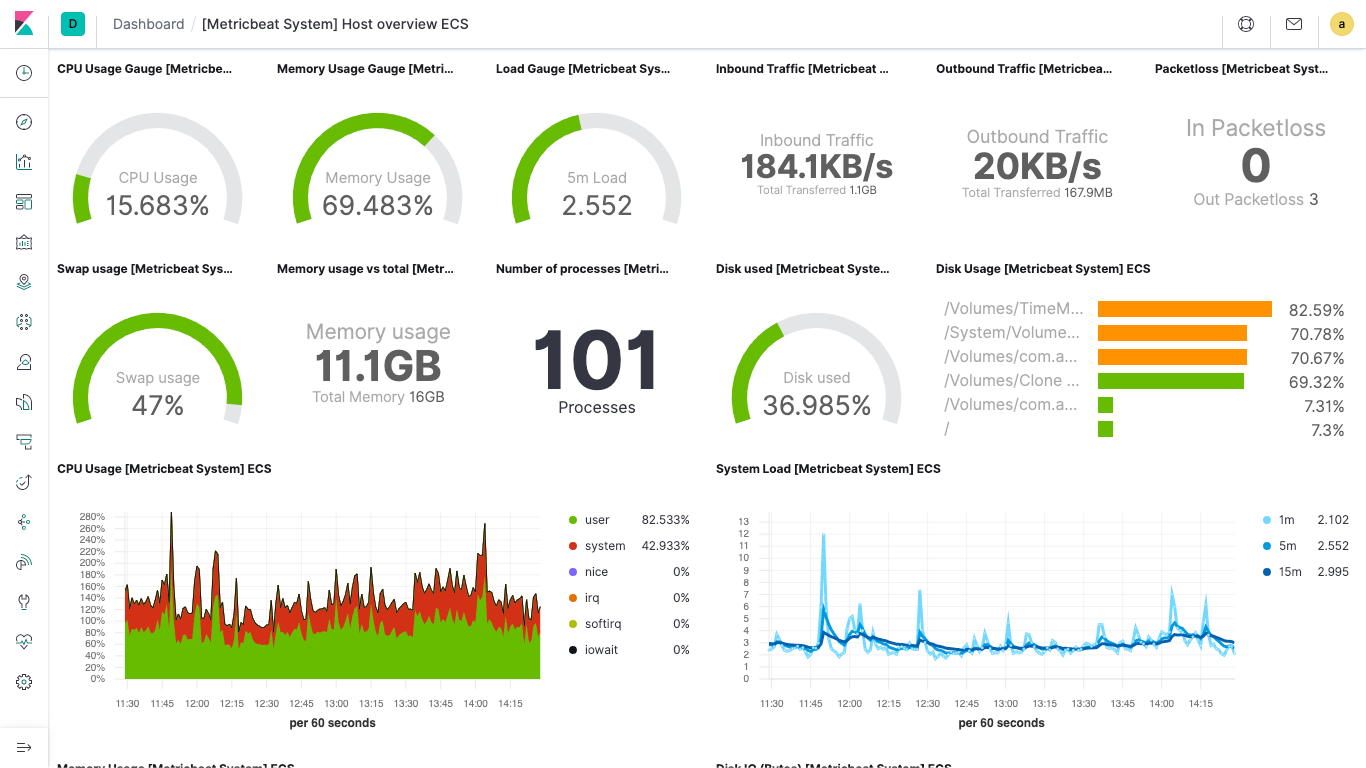
Task: Click the 69.483% Memory Usage gauge value
Action: click(x=378, y=206)
